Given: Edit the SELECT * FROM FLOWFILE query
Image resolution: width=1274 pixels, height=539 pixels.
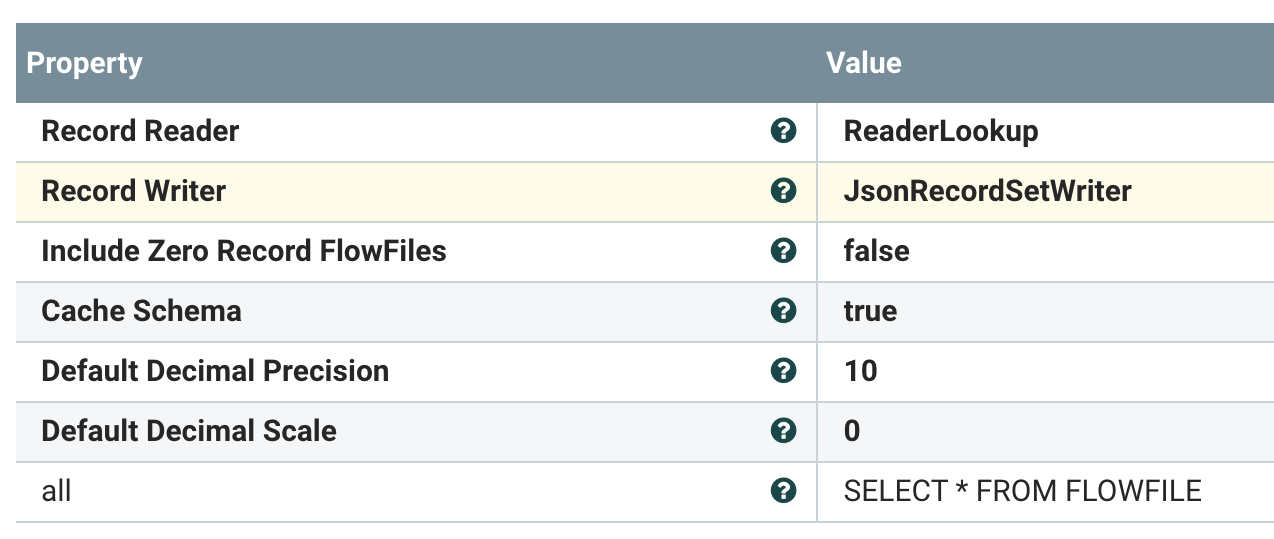Looking at the screenshot, I should [x=1022, y=491].
